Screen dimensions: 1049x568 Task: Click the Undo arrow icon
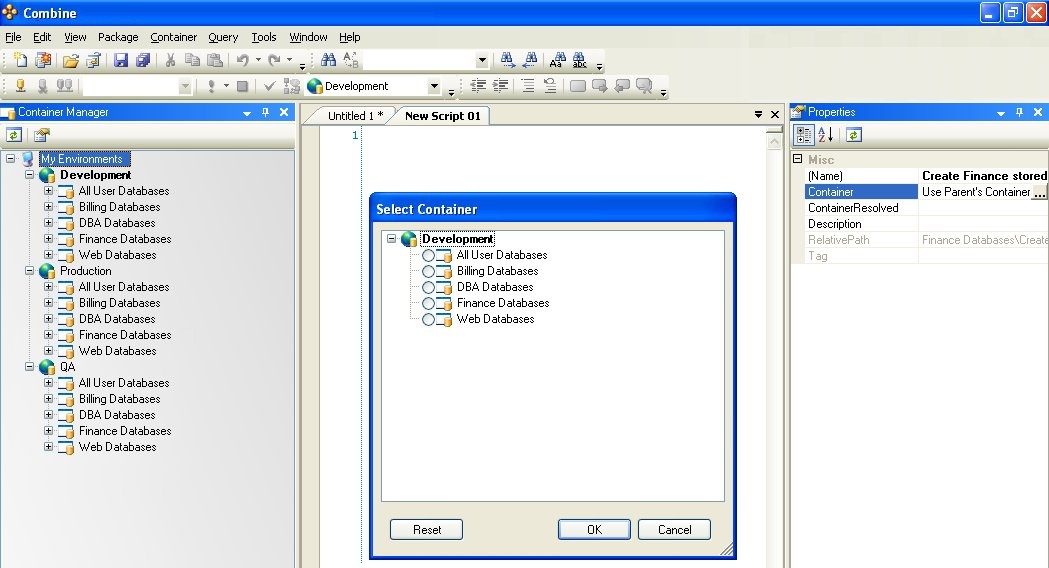[243, 60]
